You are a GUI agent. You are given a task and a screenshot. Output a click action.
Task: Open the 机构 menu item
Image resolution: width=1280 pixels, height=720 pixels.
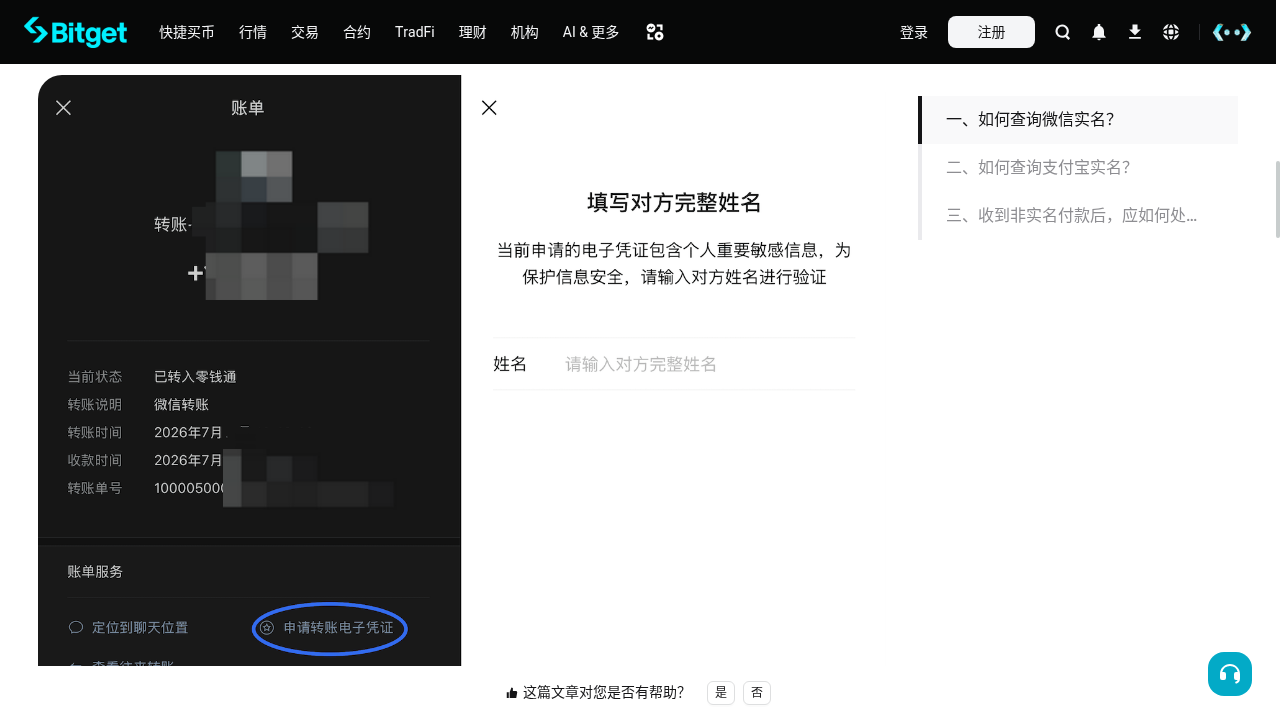coord(525,32)
